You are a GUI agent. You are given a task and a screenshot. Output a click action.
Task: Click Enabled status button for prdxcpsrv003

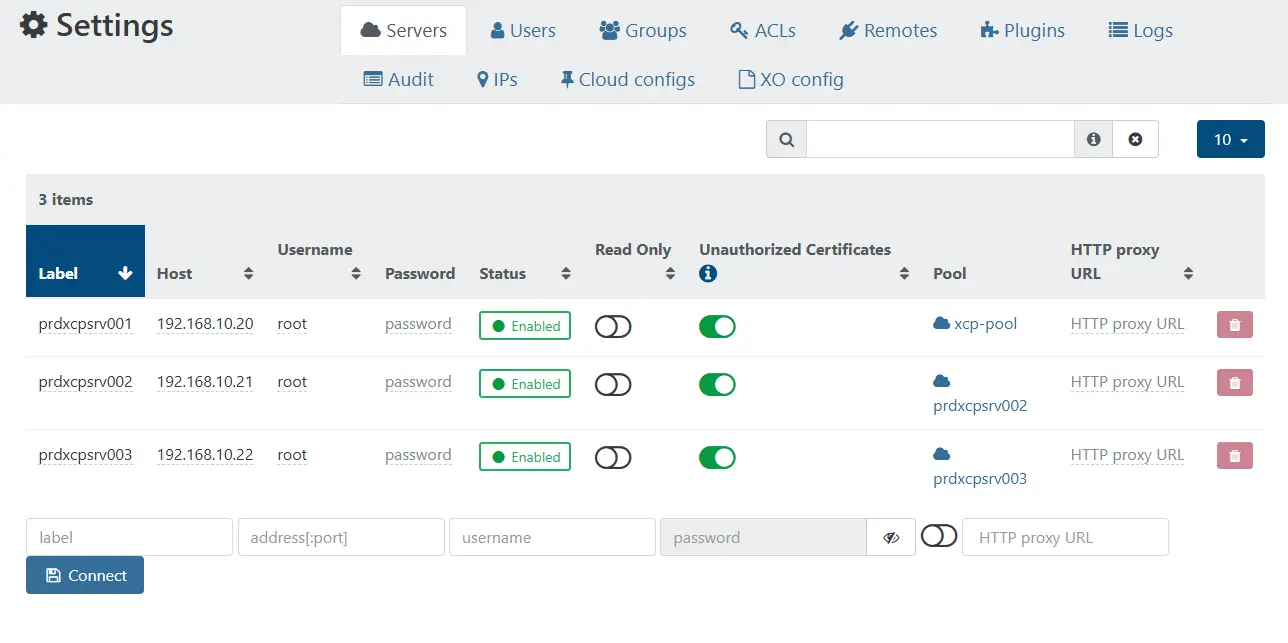[525, 457]
